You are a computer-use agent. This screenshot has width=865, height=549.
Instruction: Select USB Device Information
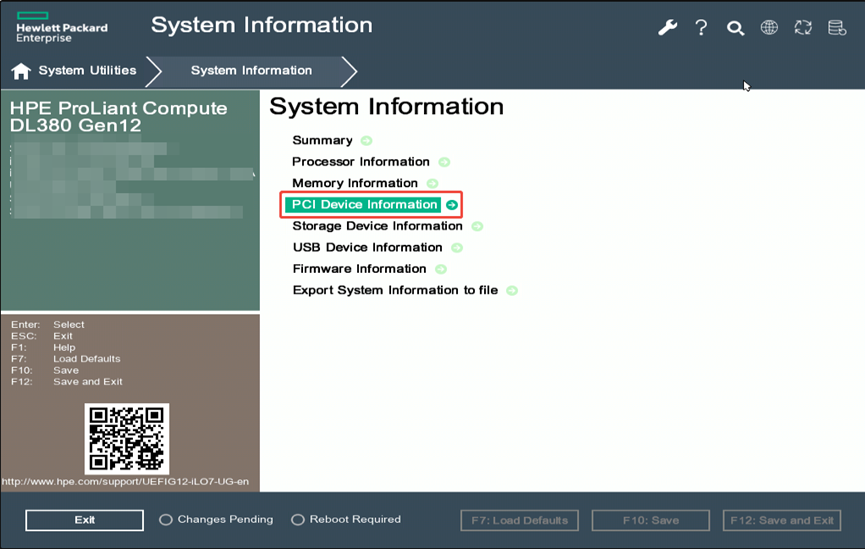tap(367, 247)
